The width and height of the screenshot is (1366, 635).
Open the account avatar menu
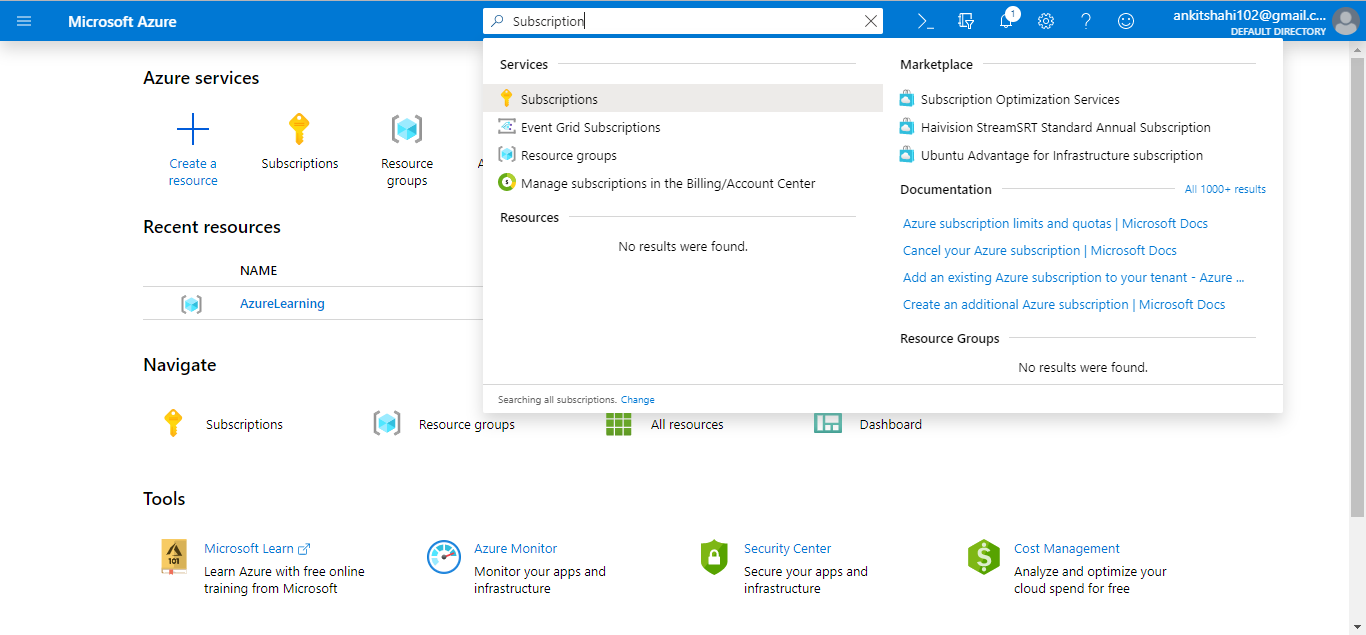tap(1345, 21)
